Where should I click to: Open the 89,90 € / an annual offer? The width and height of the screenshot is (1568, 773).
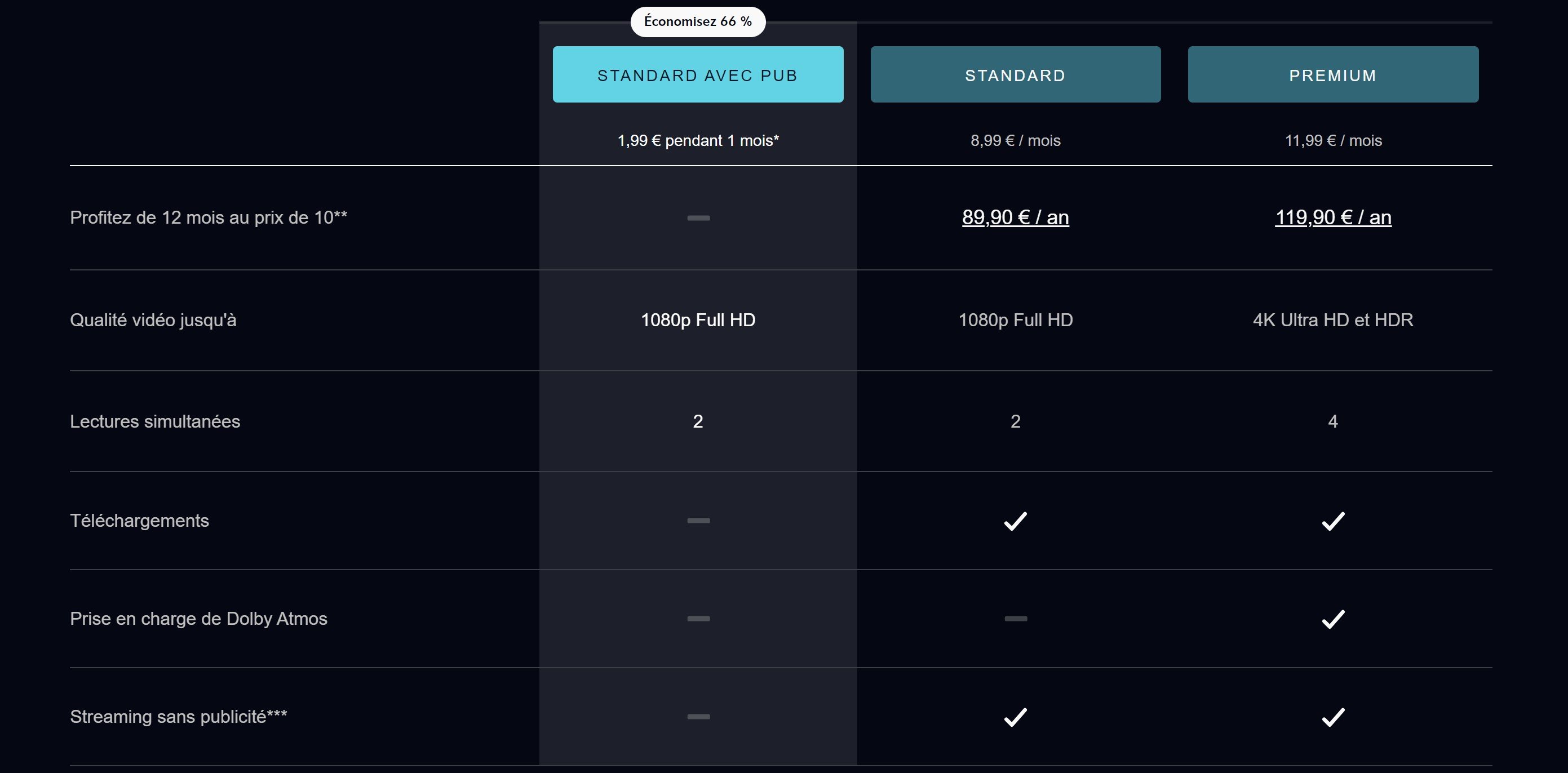point(1015,217)
